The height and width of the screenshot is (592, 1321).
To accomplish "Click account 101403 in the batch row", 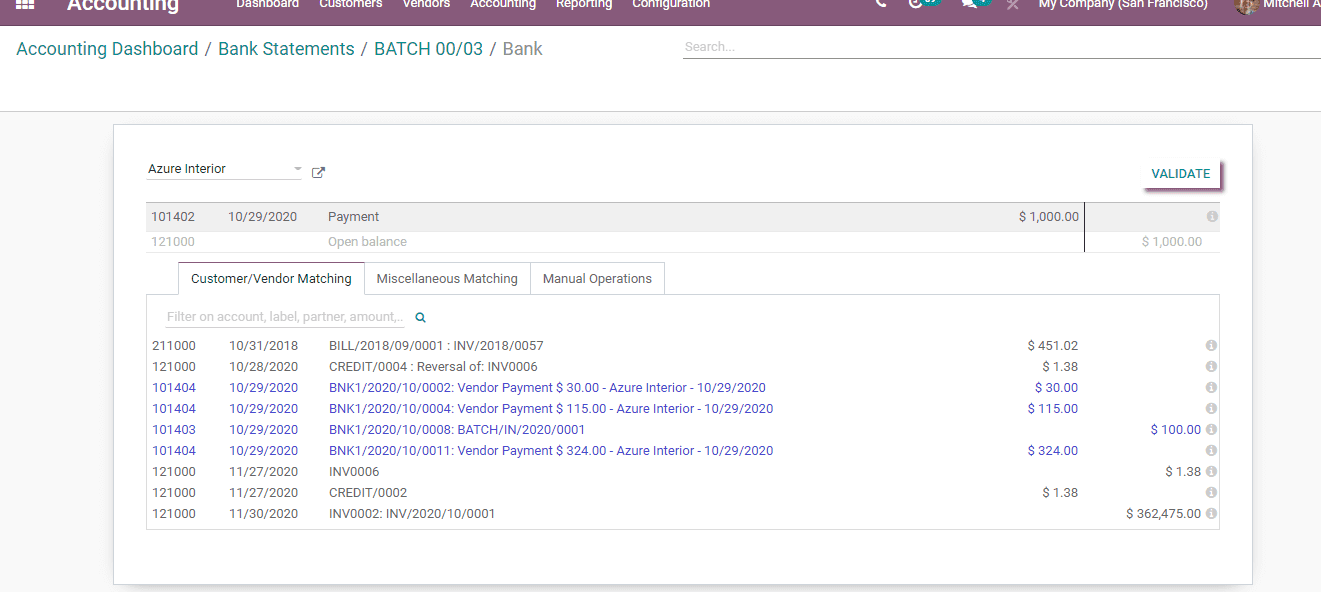I will [174, 430].
